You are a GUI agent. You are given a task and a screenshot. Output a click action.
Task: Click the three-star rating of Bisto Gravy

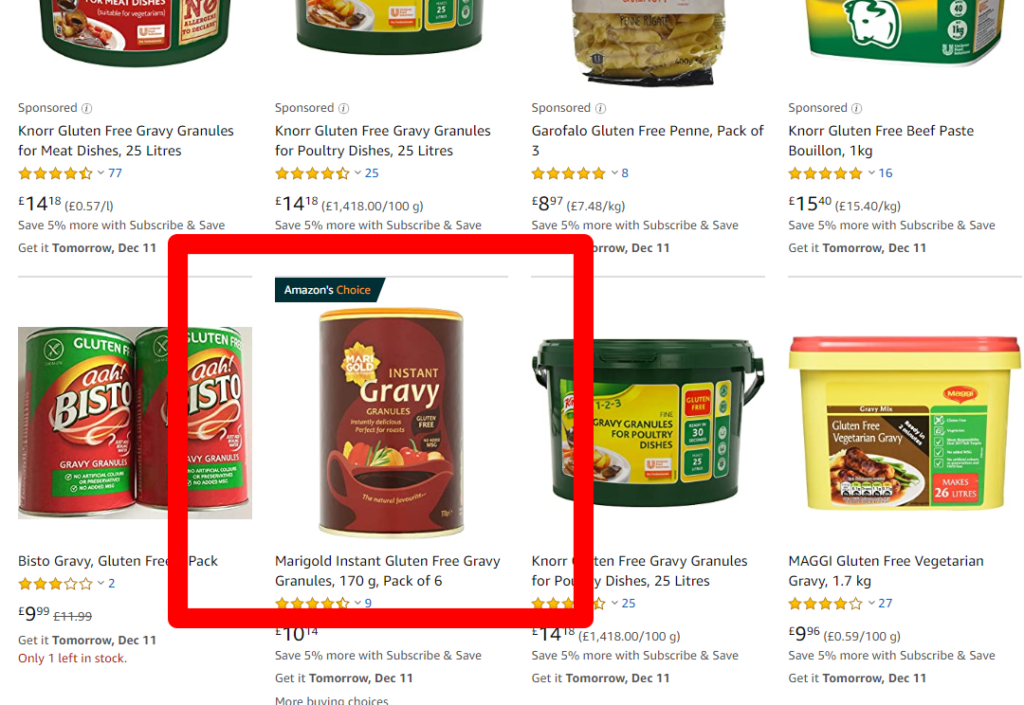tap(56, 584)
